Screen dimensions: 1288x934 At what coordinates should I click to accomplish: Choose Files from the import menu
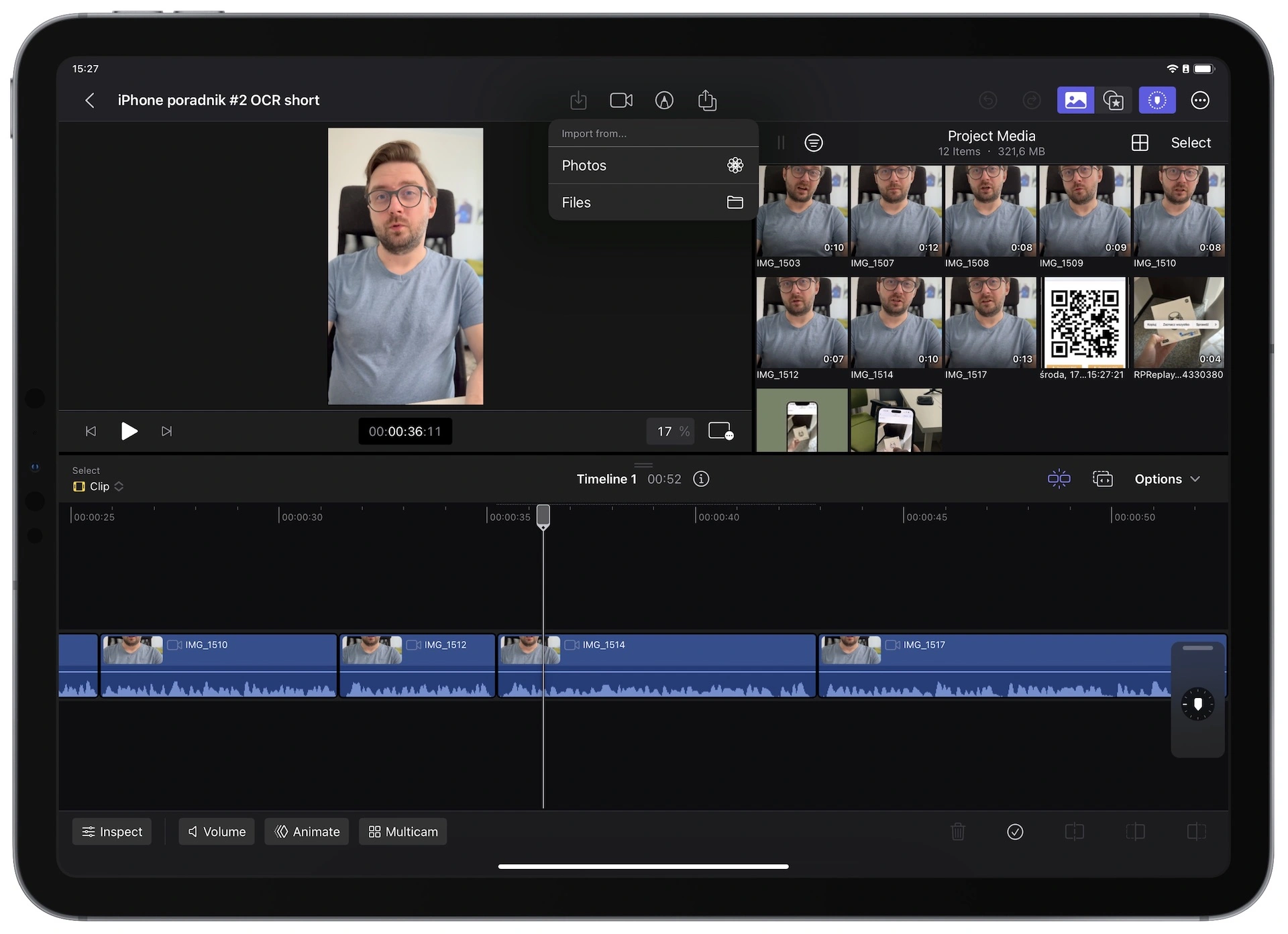coord(653,202)
